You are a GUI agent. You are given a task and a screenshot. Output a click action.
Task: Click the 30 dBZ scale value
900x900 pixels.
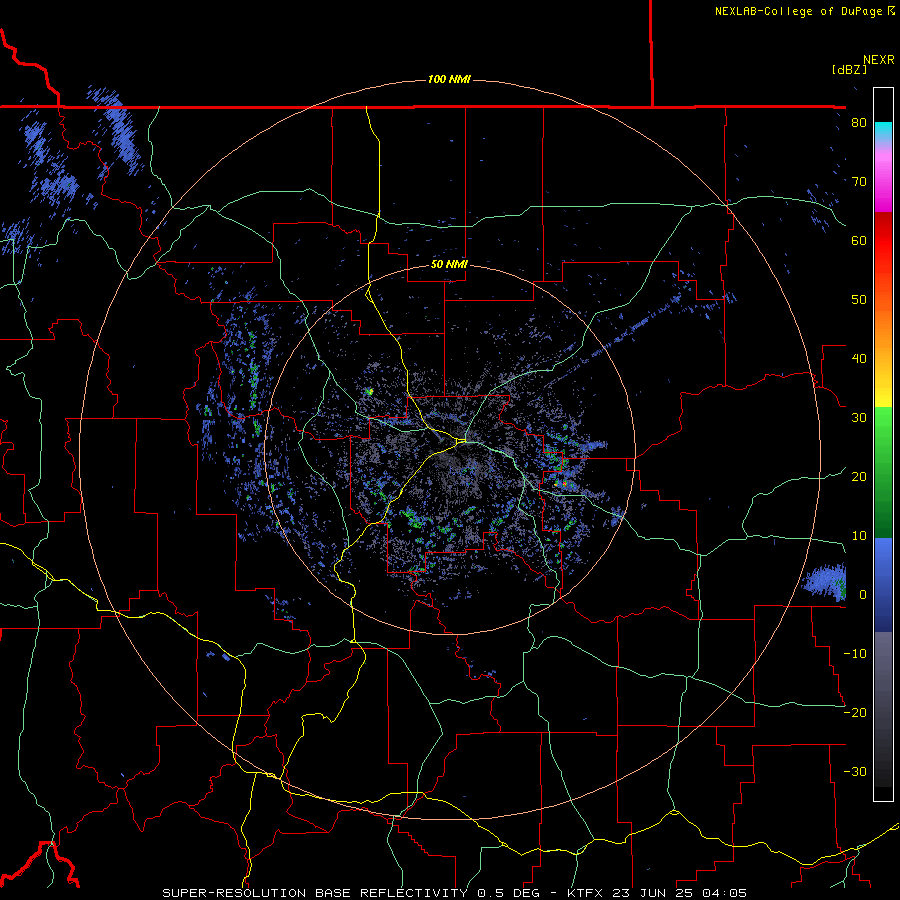coord(859,417)
